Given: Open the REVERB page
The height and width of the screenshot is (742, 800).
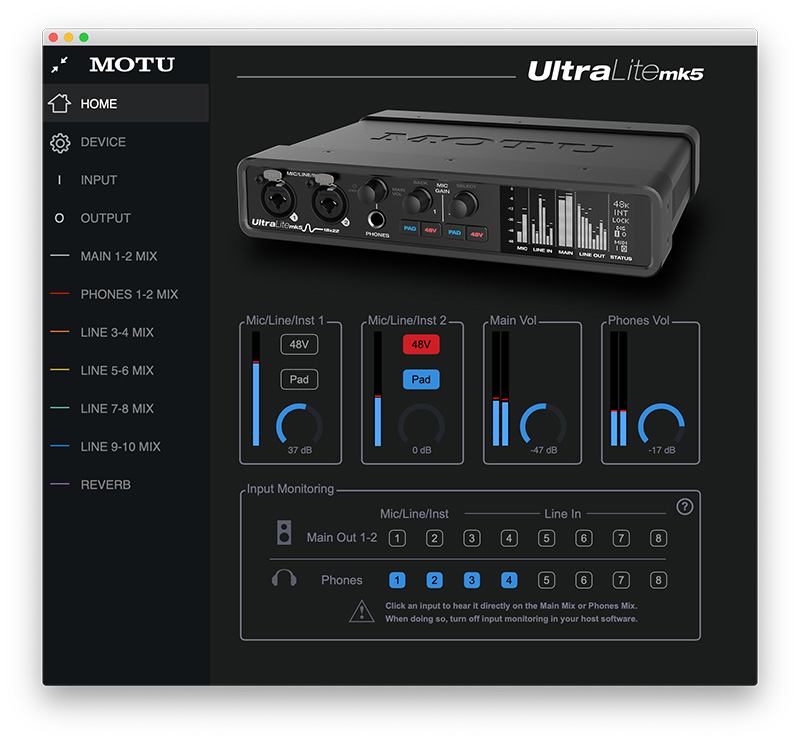Looking at the screenshot, I should pos(126,485).
